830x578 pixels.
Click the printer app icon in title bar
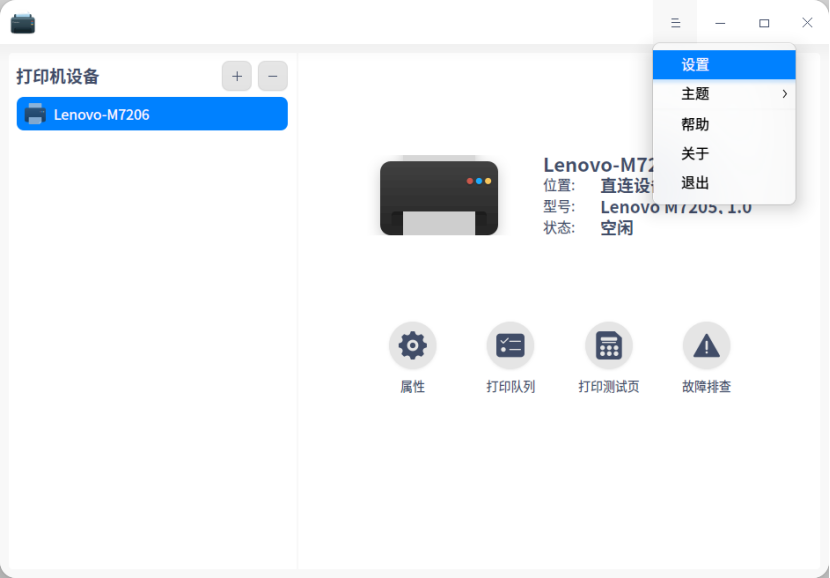23,23
